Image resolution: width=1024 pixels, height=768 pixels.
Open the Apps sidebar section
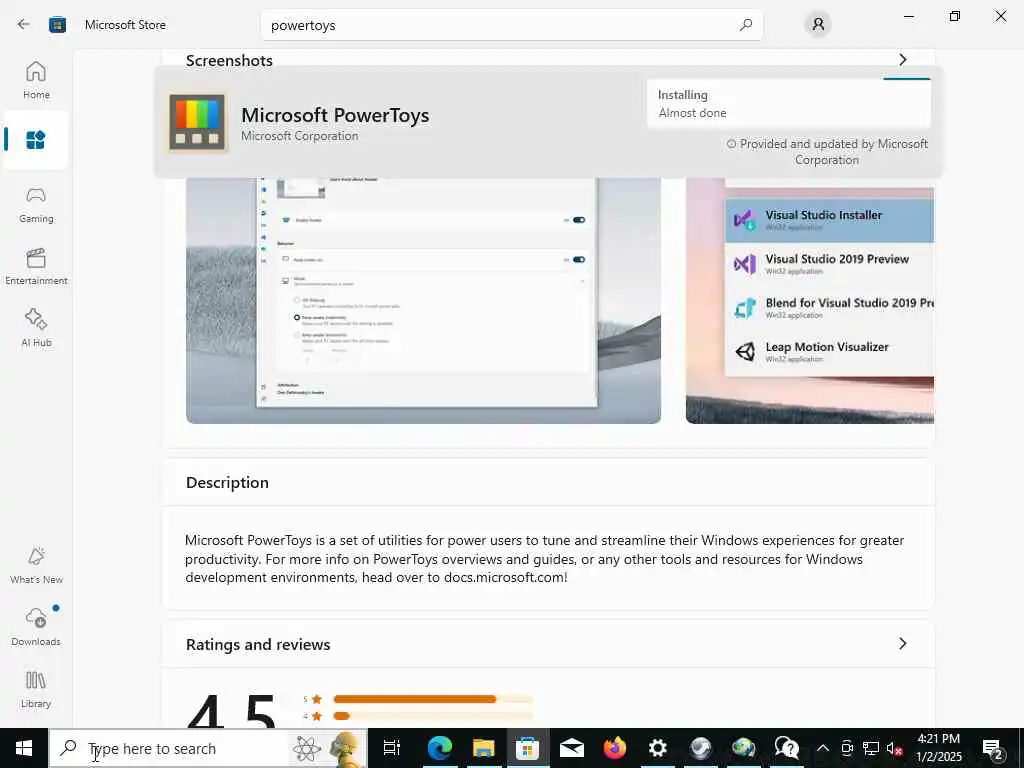coord(36,140)
